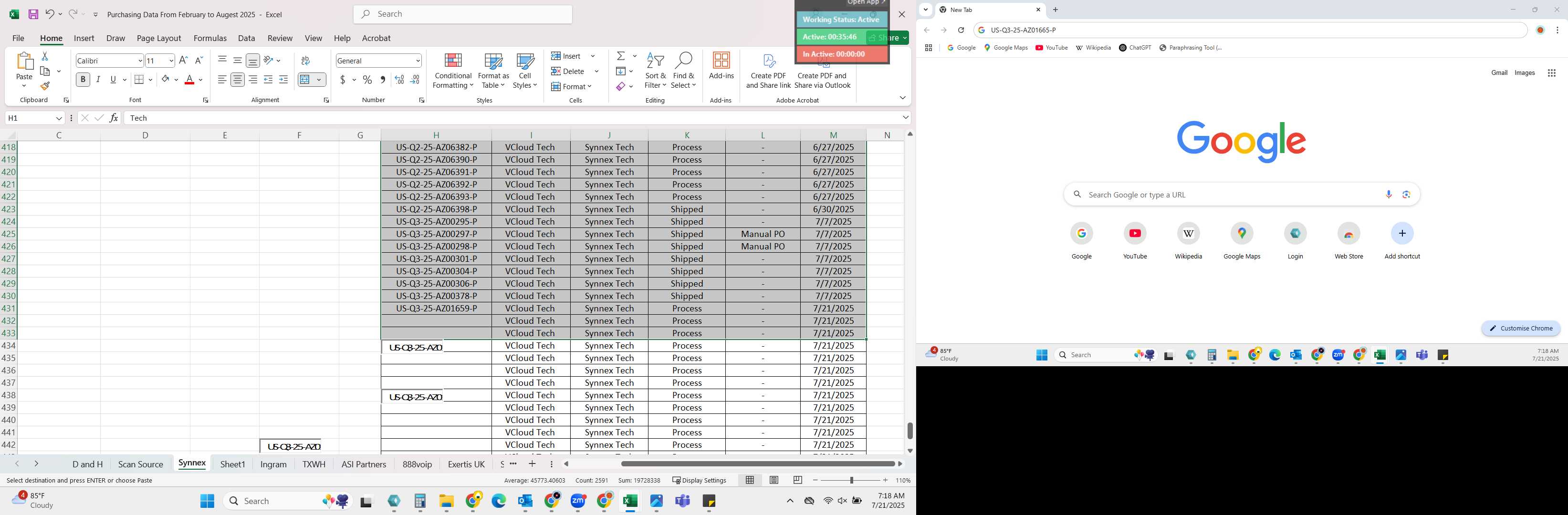This screenshot has height=515, width=1568.
Task: Click the Customise Chrome button
Action: (1521, 329)
